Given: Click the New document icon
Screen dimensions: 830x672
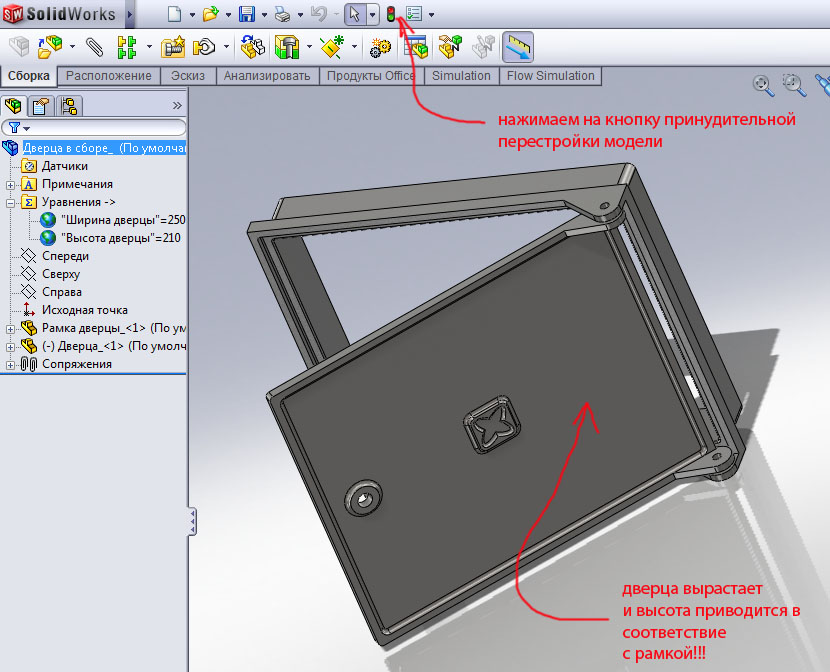Looking at the screenshot, I should tap(174, 14).
